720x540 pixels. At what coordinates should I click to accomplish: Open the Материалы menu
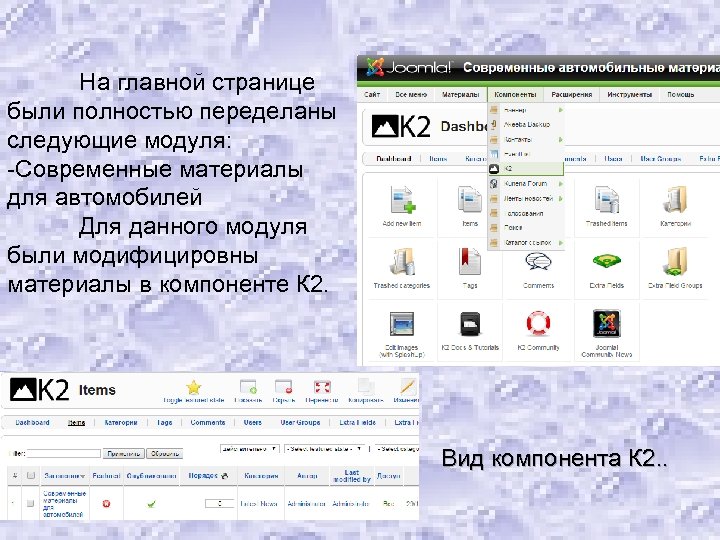point(461,95)
